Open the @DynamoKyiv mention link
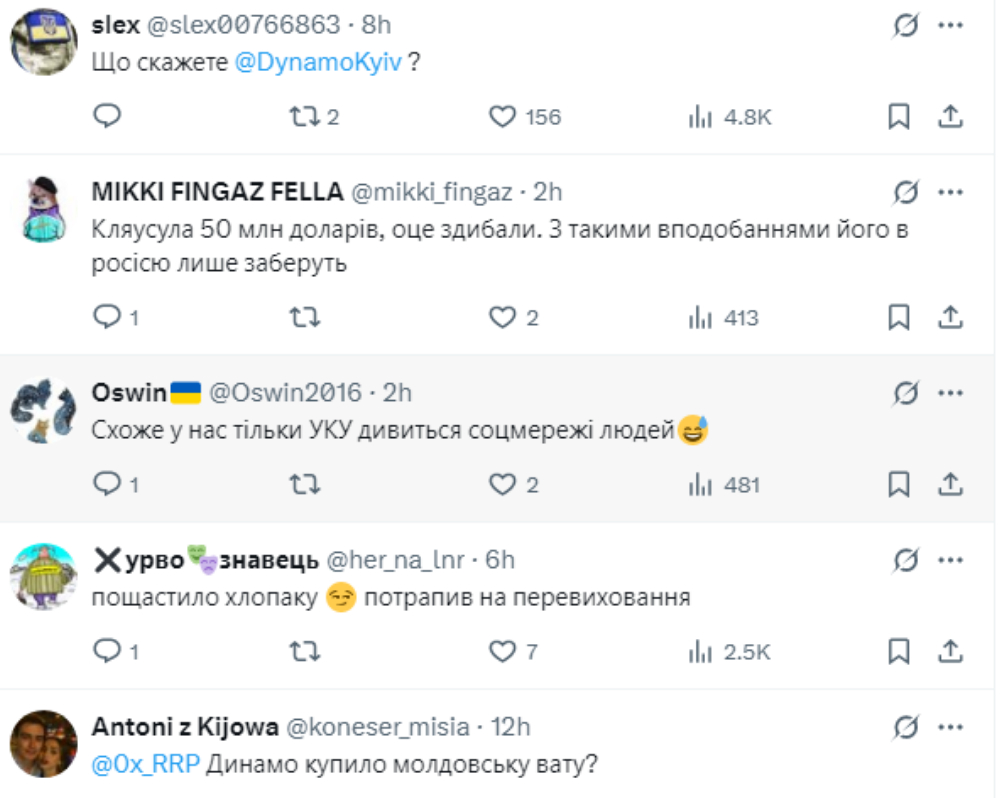Image resolution: width=1000 pixels, height=798 pixels. 318,61
